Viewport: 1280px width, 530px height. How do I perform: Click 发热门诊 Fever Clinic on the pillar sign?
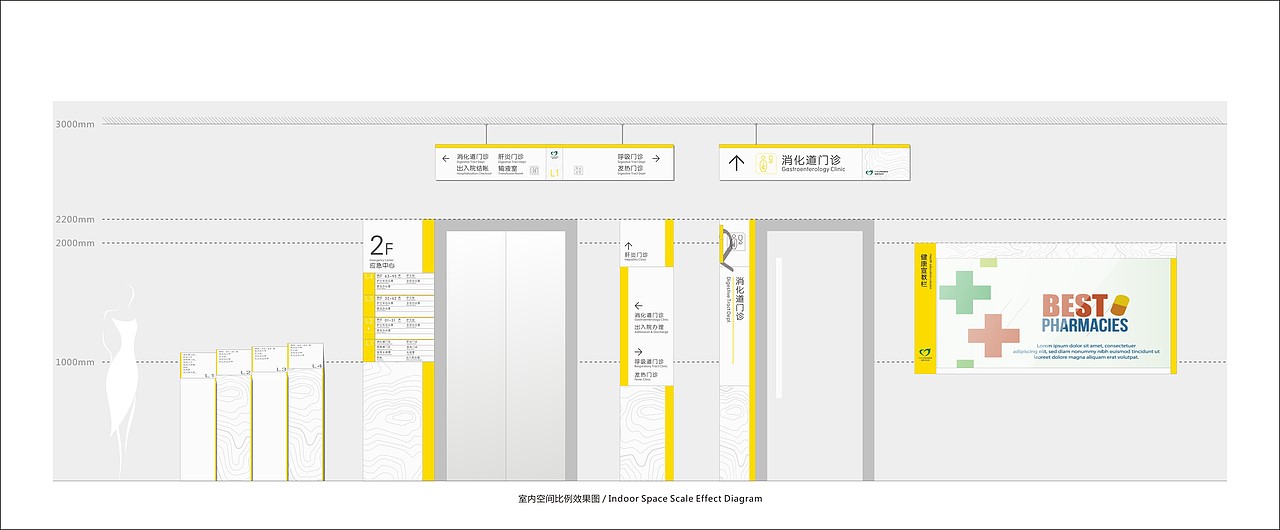click(646, 376)
